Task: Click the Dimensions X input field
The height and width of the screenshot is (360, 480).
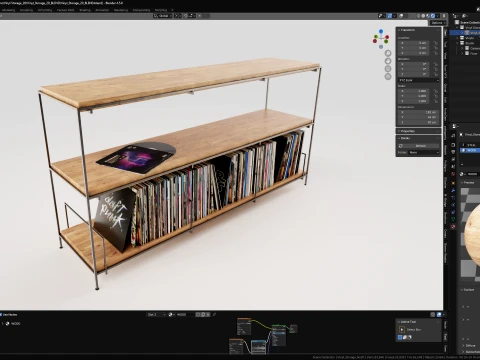Action: [x=418, y=112]
